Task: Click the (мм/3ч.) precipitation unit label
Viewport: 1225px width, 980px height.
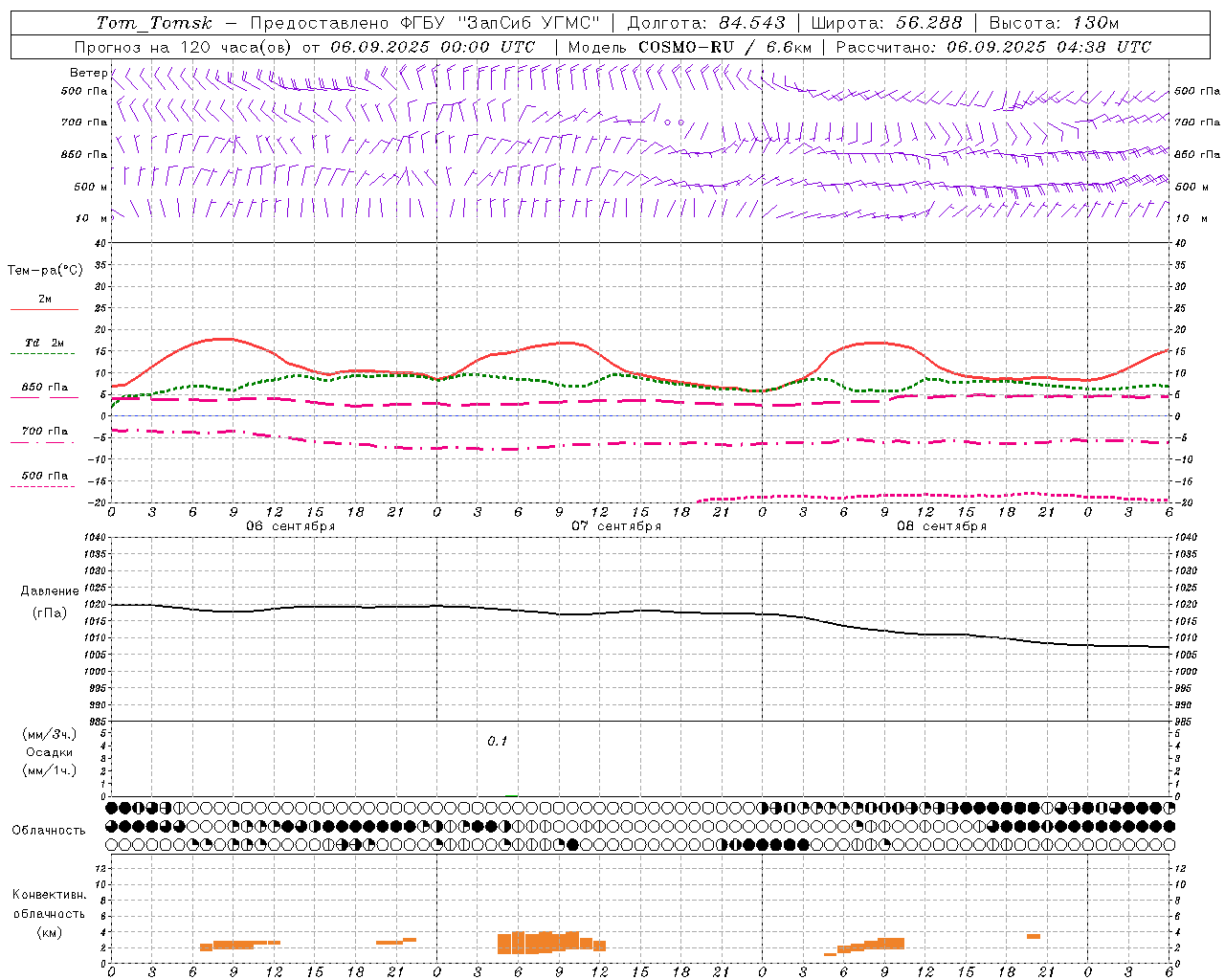Action: (50, 734)
